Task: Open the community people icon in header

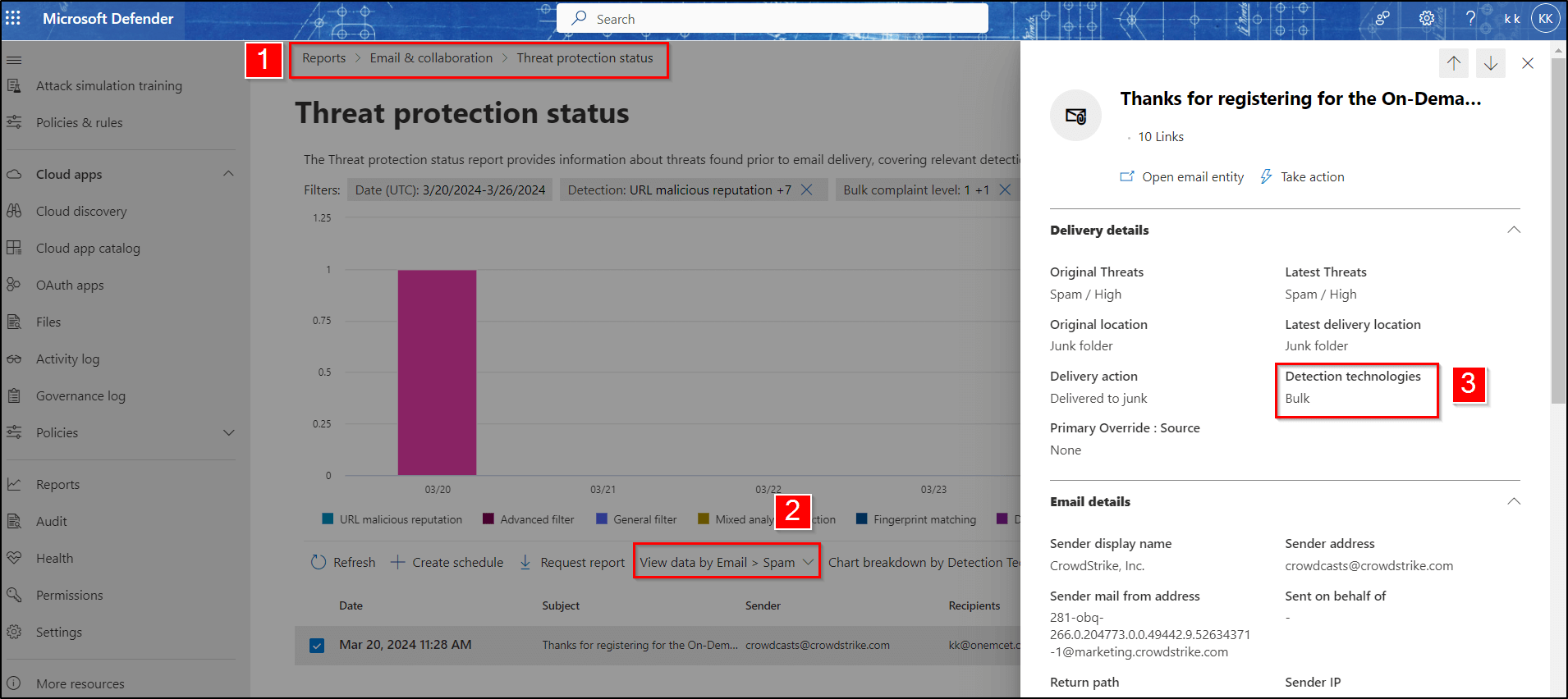Action: (x=1382, y=18)
